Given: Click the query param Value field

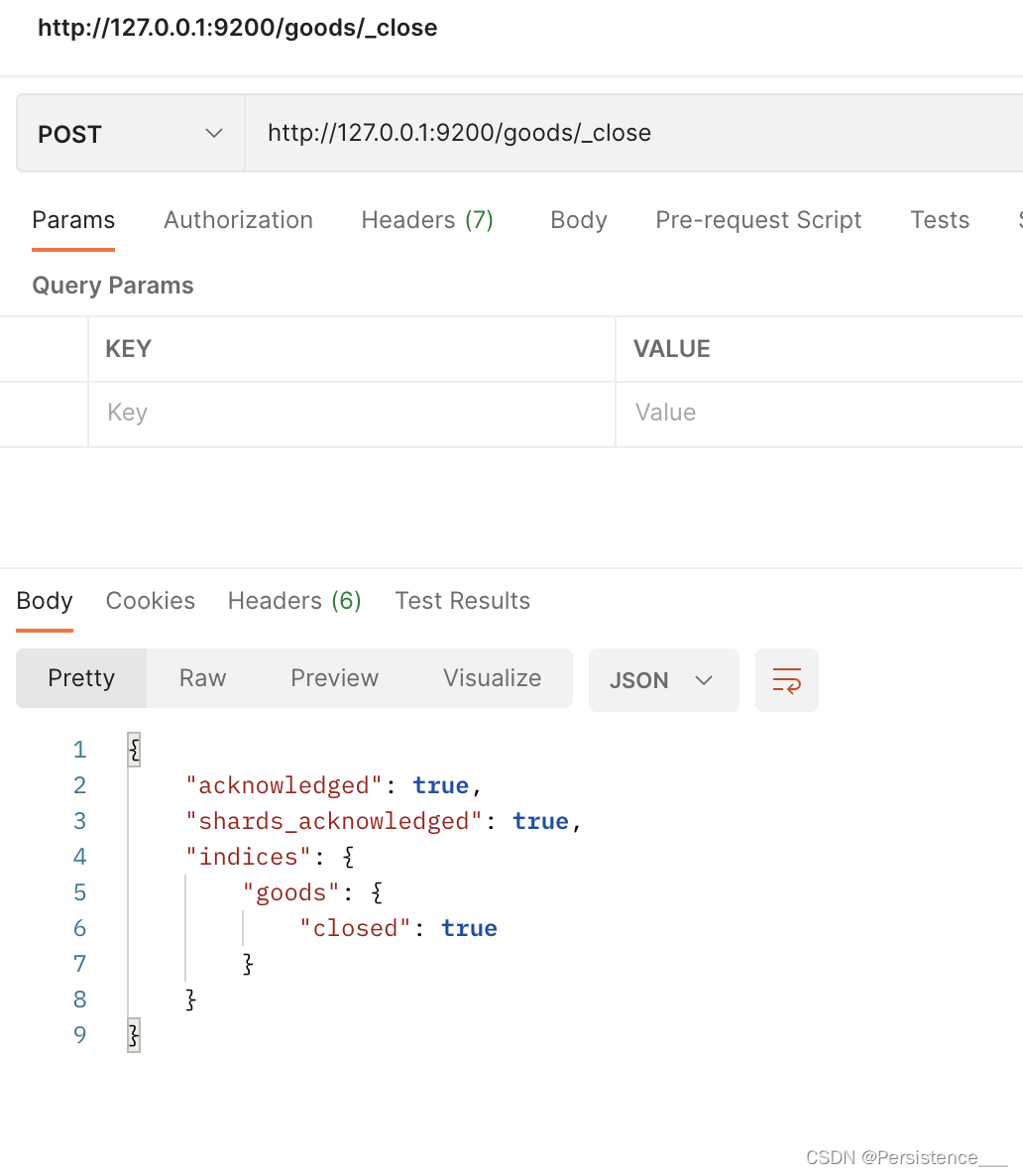Looking at the screenshot, I should (819, 412).
